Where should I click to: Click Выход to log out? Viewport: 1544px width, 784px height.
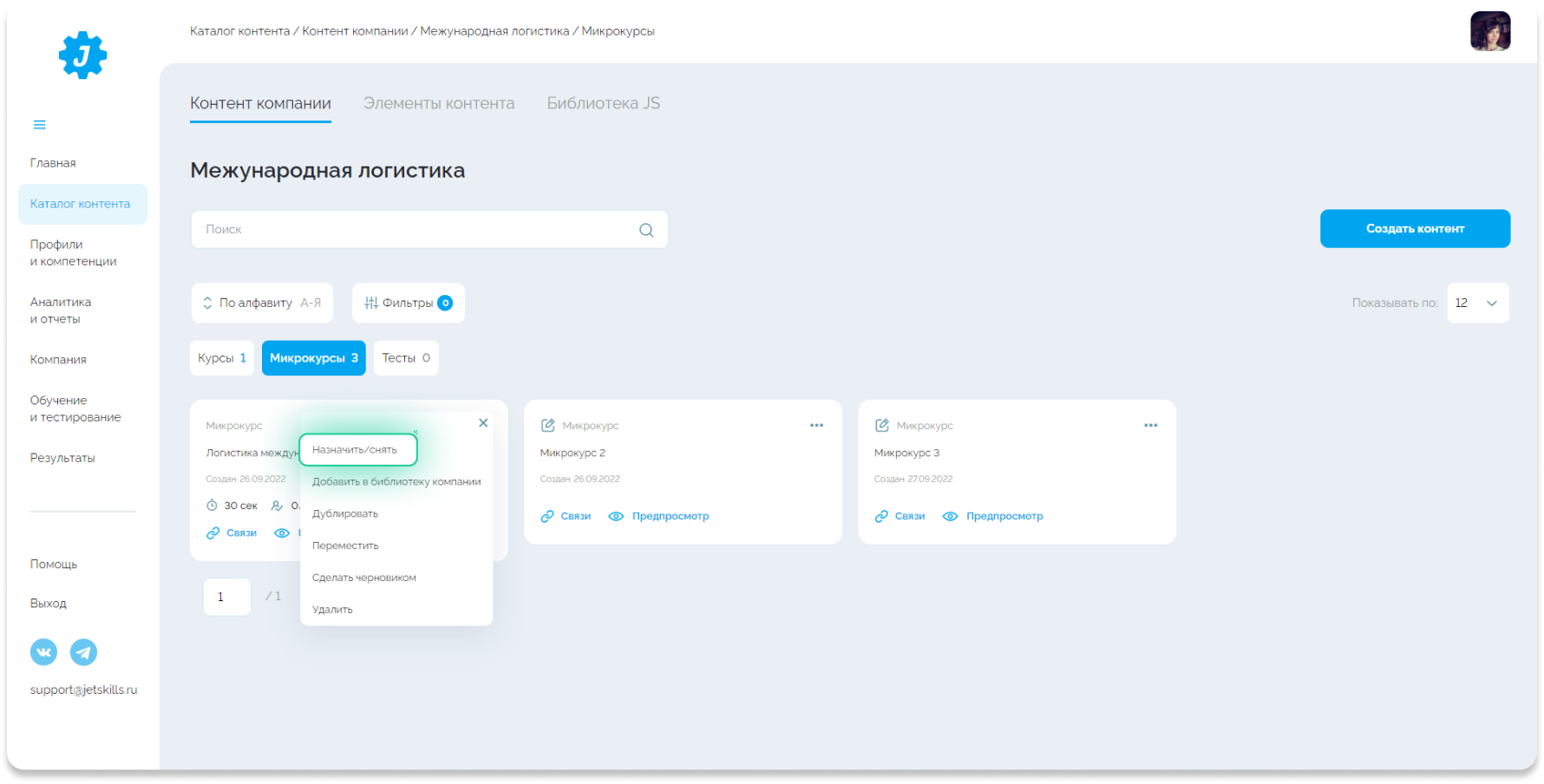tap(48, 604)
